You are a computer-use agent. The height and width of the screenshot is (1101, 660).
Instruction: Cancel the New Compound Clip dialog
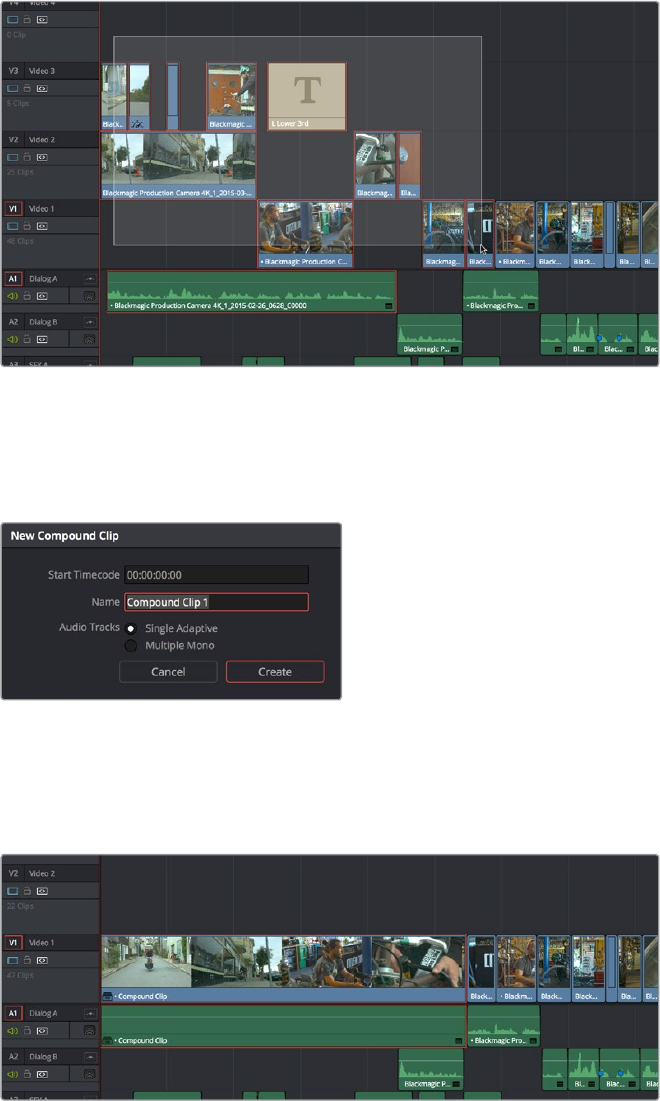click(x=168, y=672)
